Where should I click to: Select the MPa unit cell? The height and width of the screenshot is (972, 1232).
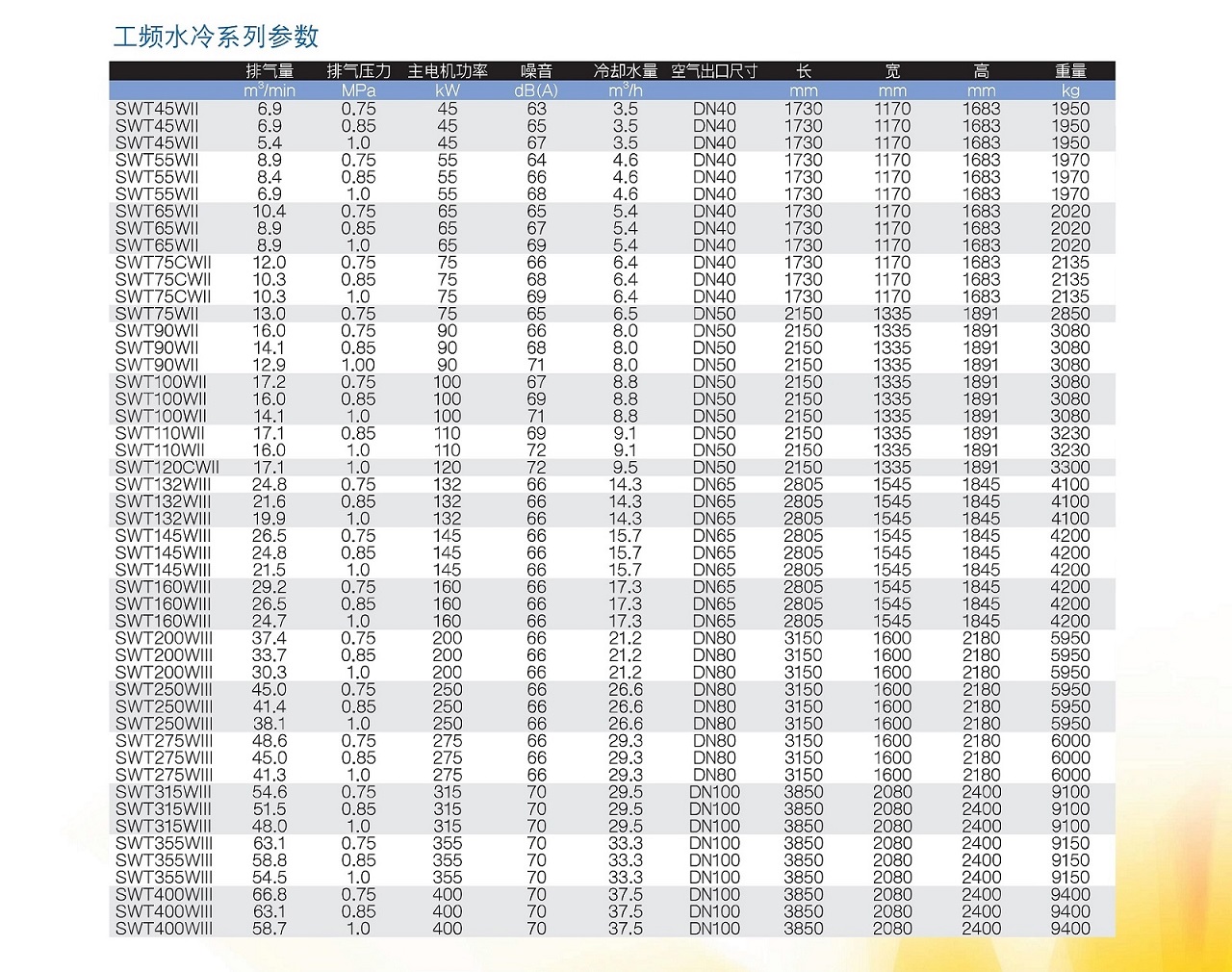357,88
